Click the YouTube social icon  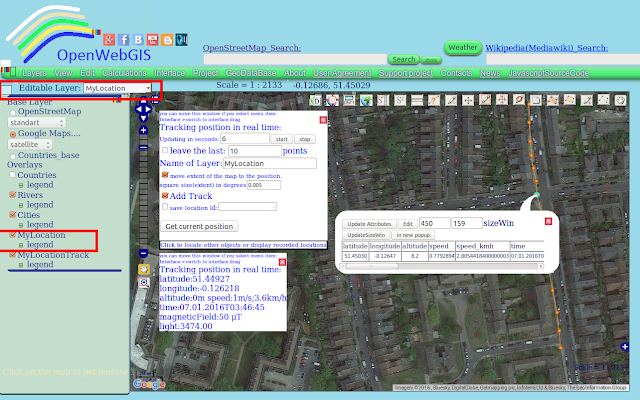click(152, 40)
